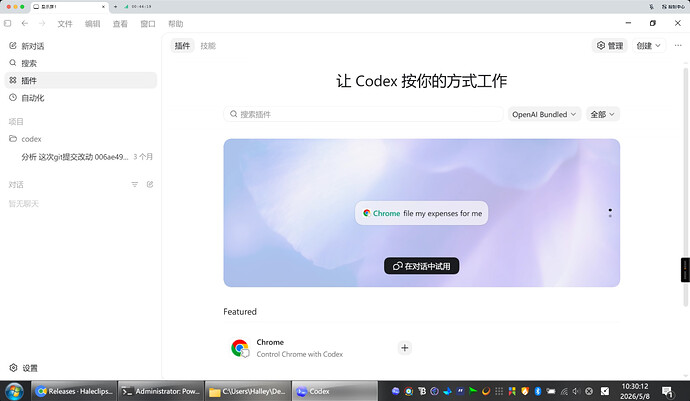The height and width of the screenshot is (401, 690).
Task: Expand the 全部 filter dropdown
Action: point(603,114)
